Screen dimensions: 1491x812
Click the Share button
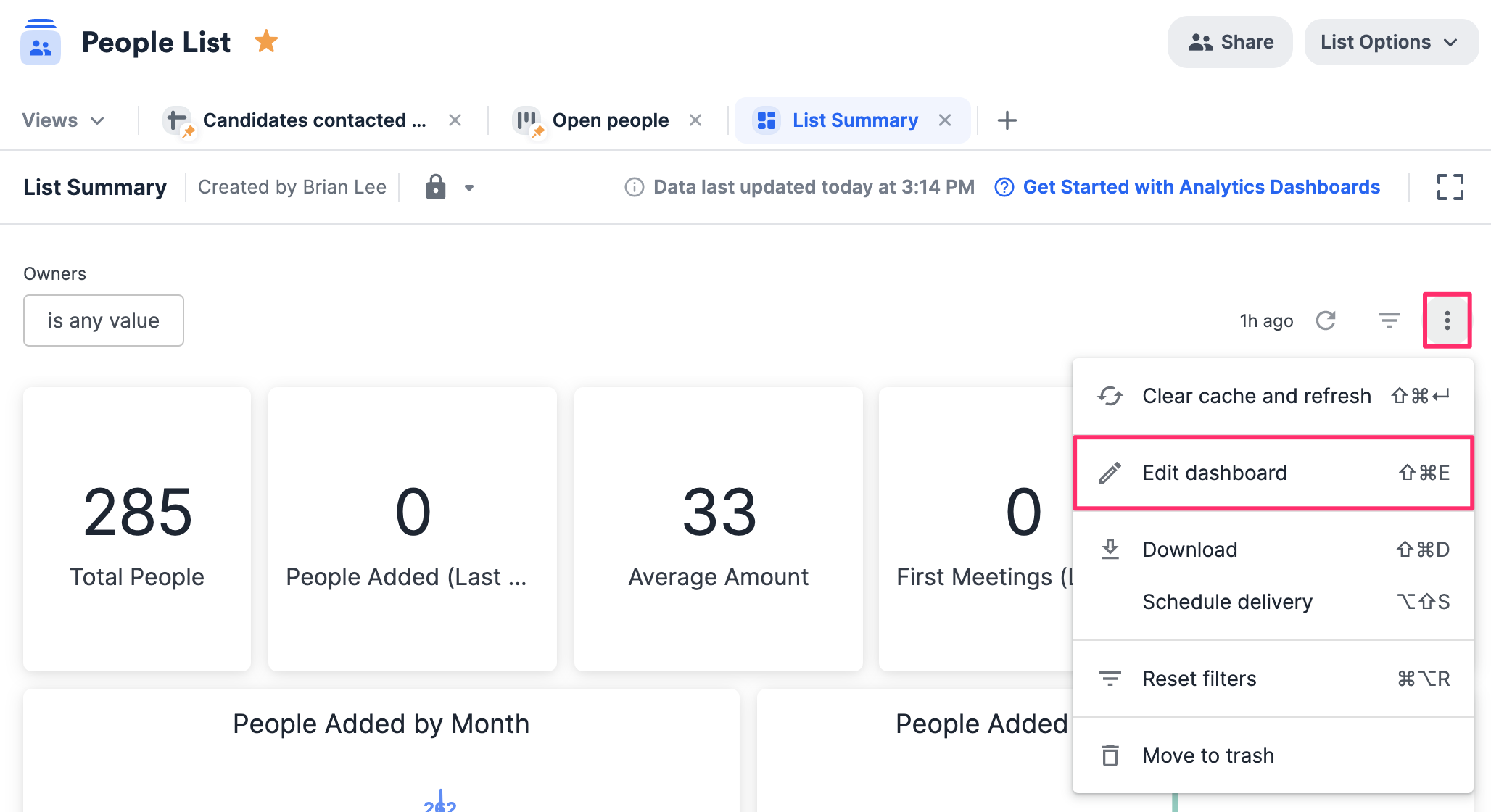click(x=1229, y=41)
